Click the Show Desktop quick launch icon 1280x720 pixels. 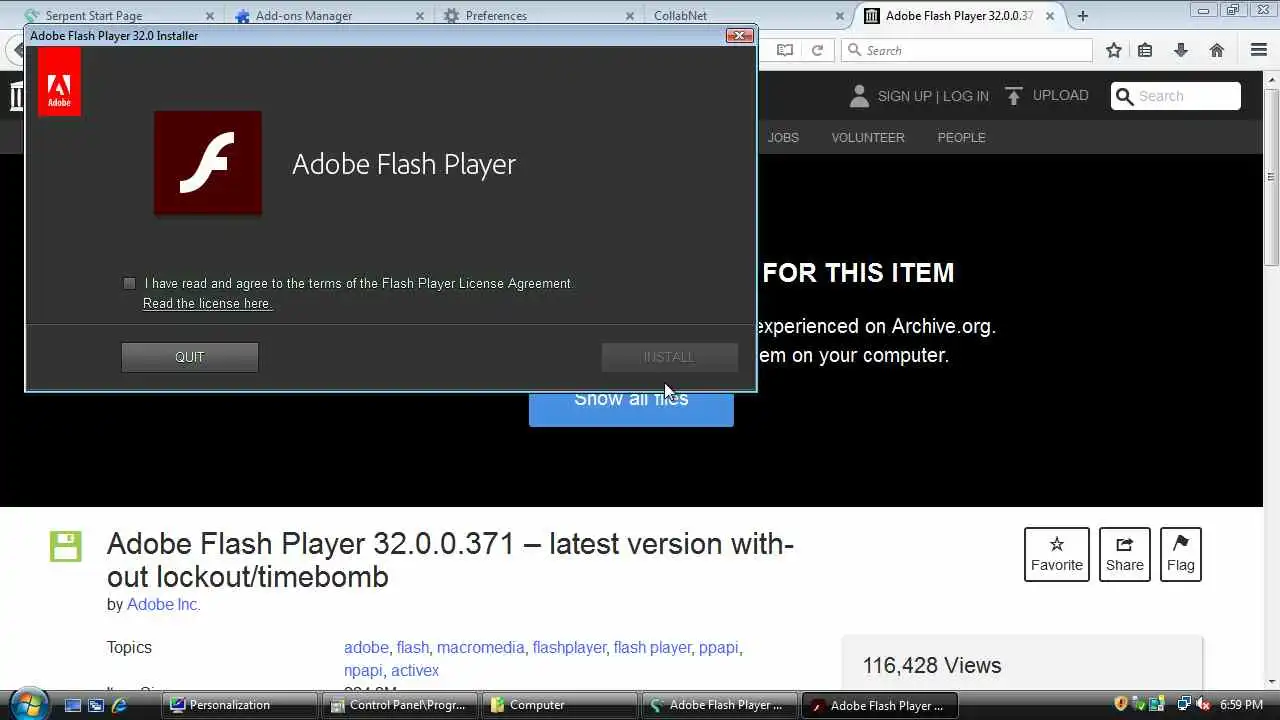[x=73, y=705]
